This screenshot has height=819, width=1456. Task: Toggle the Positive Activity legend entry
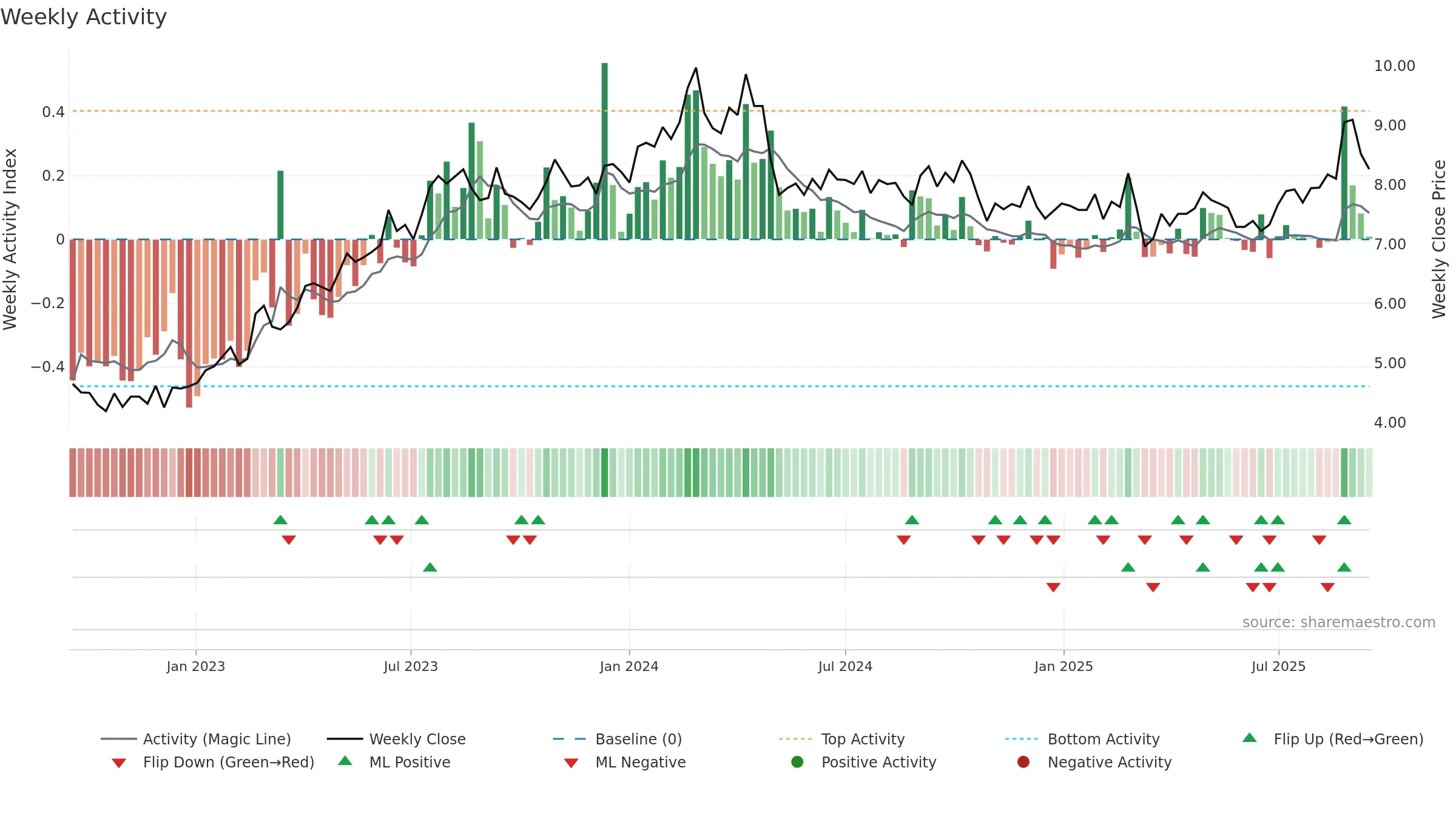(x=864, y=762)
